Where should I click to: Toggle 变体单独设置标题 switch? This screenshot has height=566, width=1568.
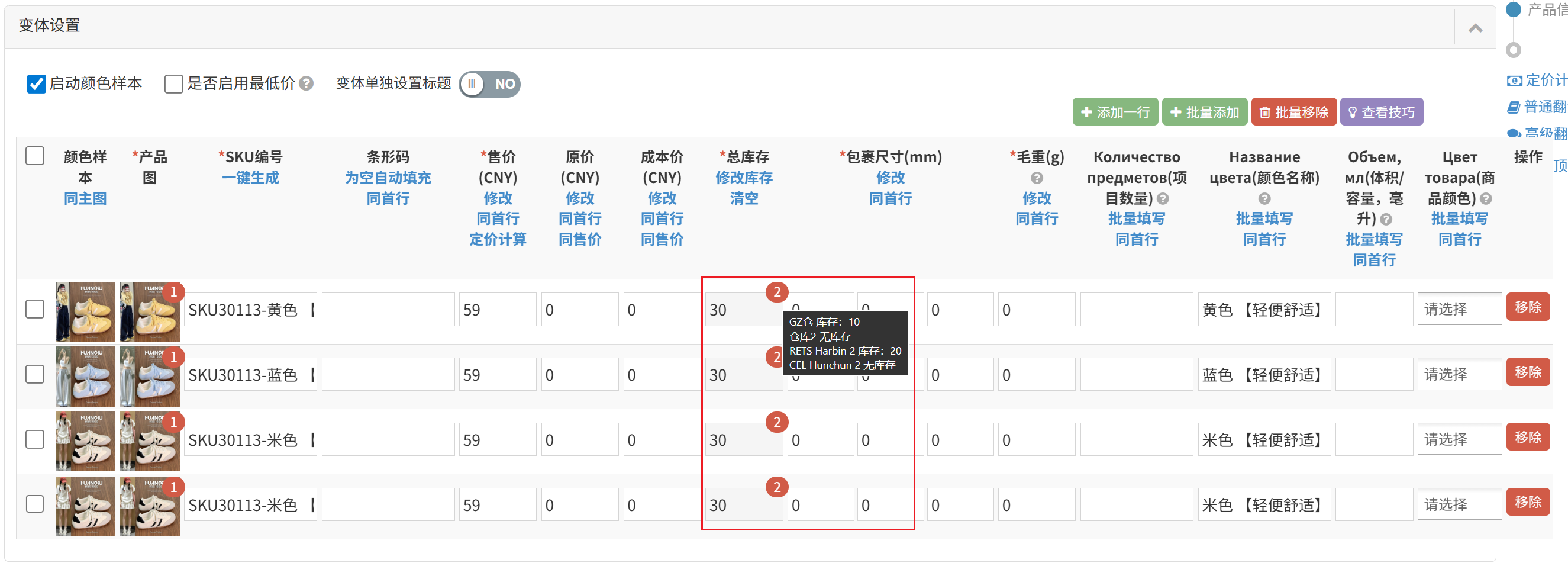[489, 84]
